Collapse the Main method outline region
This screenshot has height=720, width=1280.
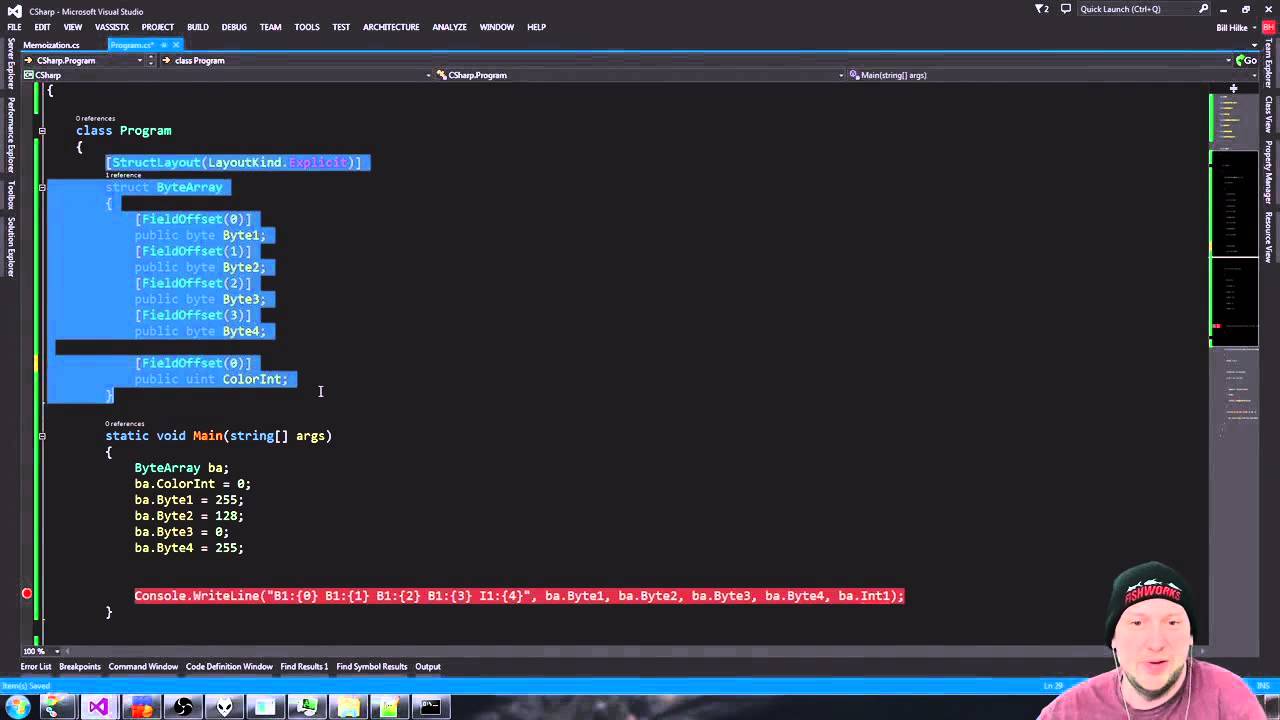click(42, 436)
